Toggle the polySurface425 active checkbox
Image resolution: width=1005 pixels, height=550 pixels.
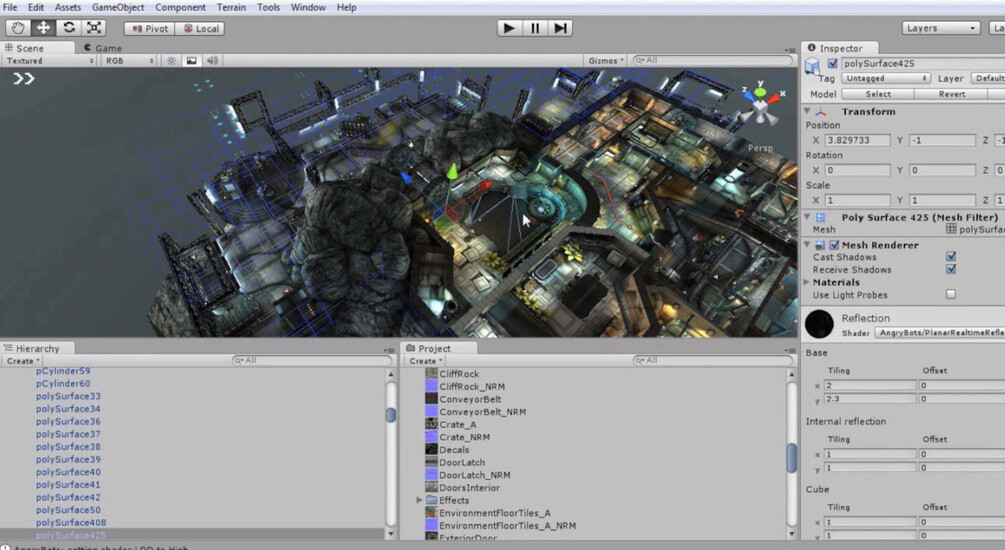point(833,63)
